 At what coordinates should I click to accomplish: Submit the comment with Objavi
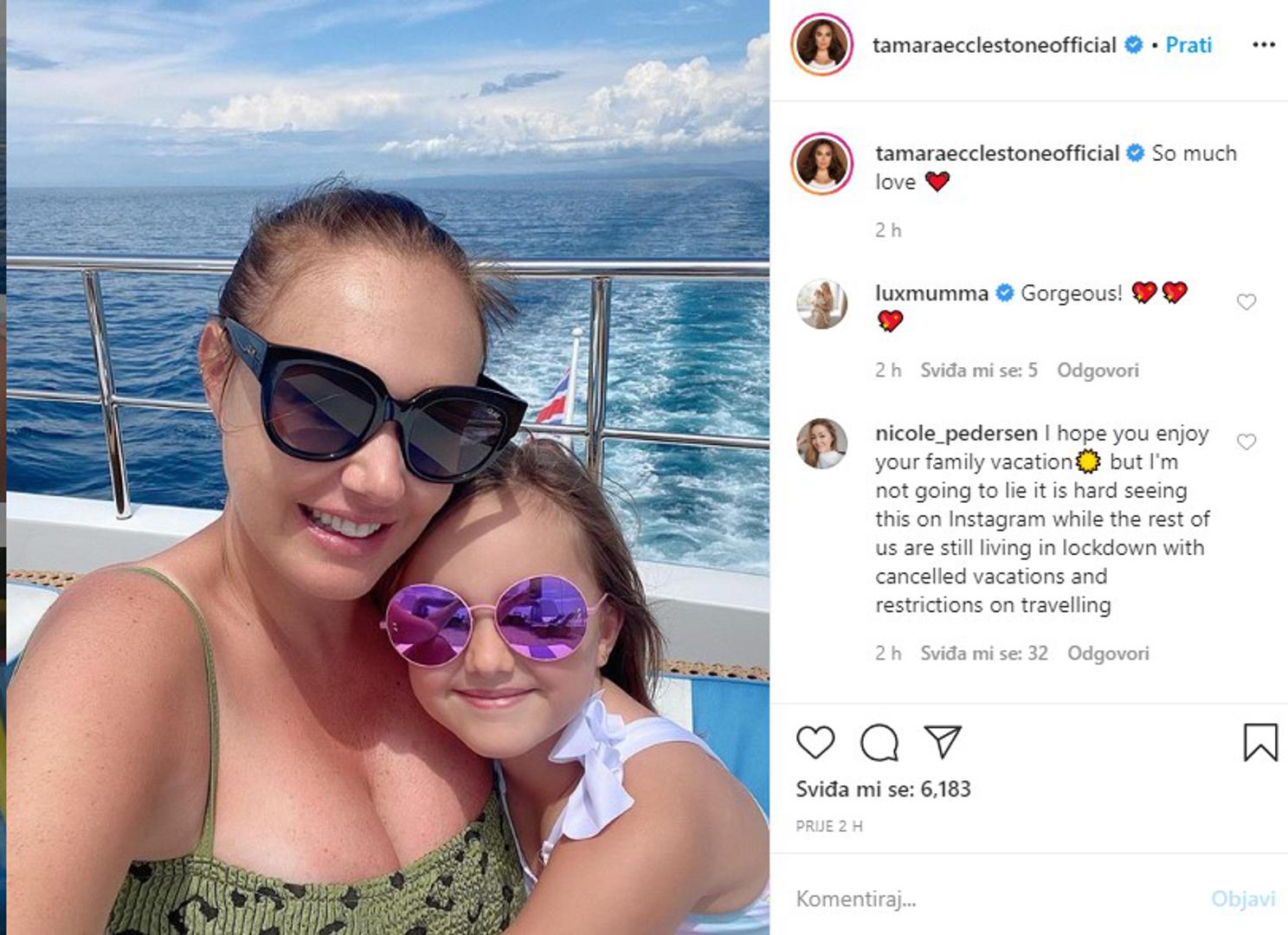click(1243, 899)
